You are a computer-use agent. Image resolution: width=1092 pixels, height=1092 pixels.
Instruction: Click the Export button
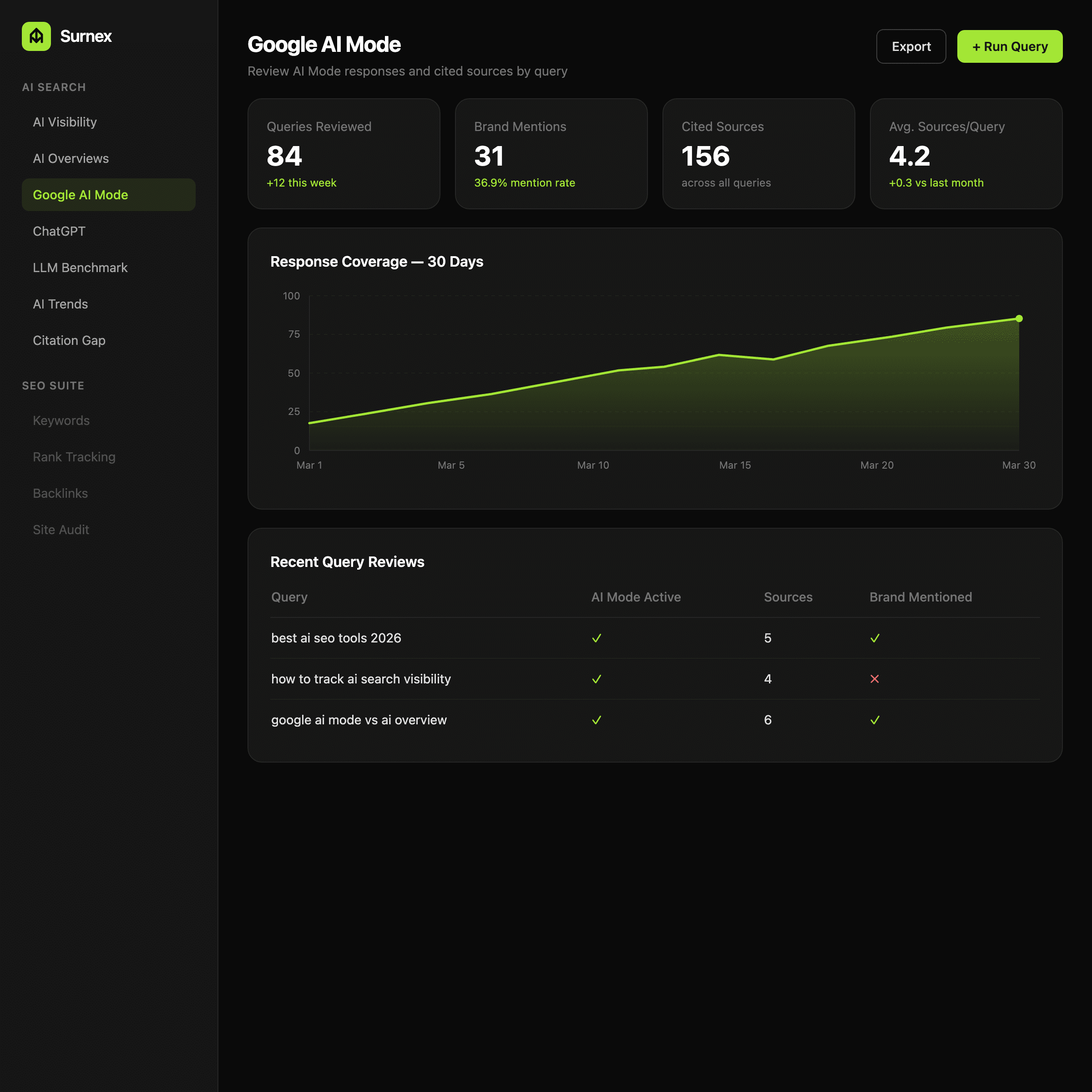[910, 46]
